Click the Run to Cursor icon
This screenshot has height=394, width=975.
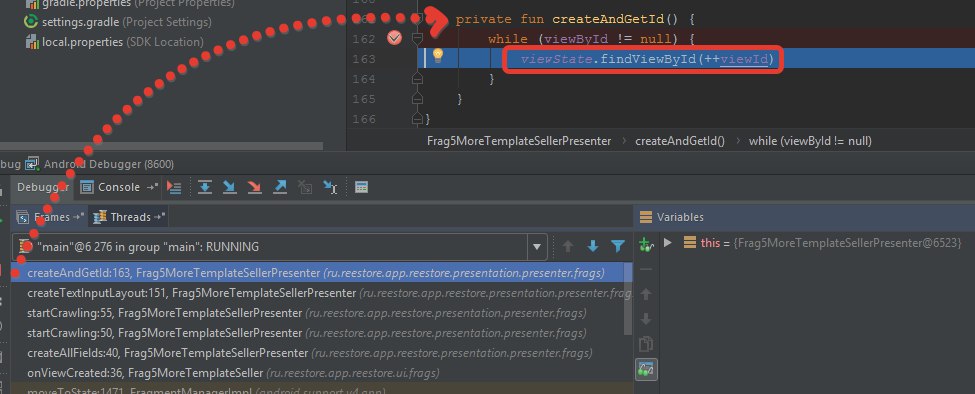coord(330,187)
